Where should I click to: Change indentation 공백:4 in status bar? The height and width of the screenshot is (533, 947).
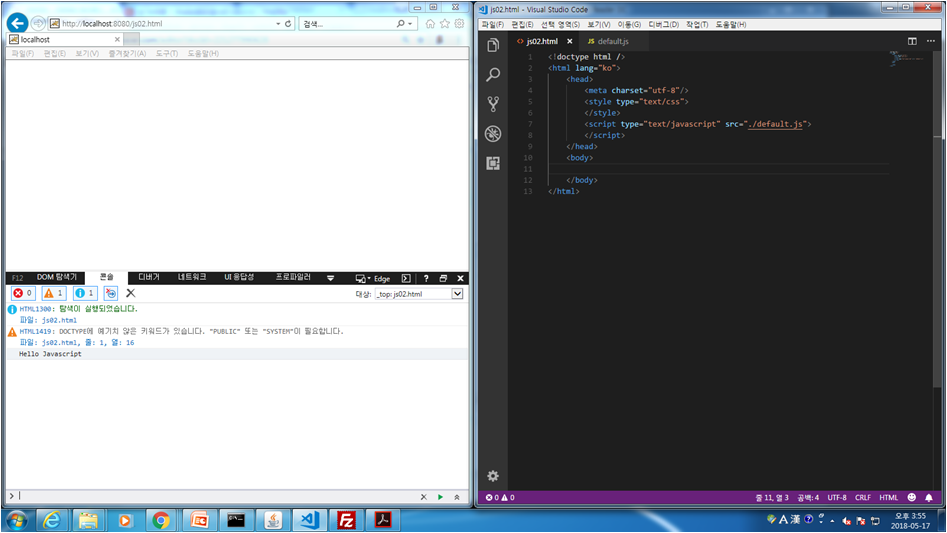(808, 497)
